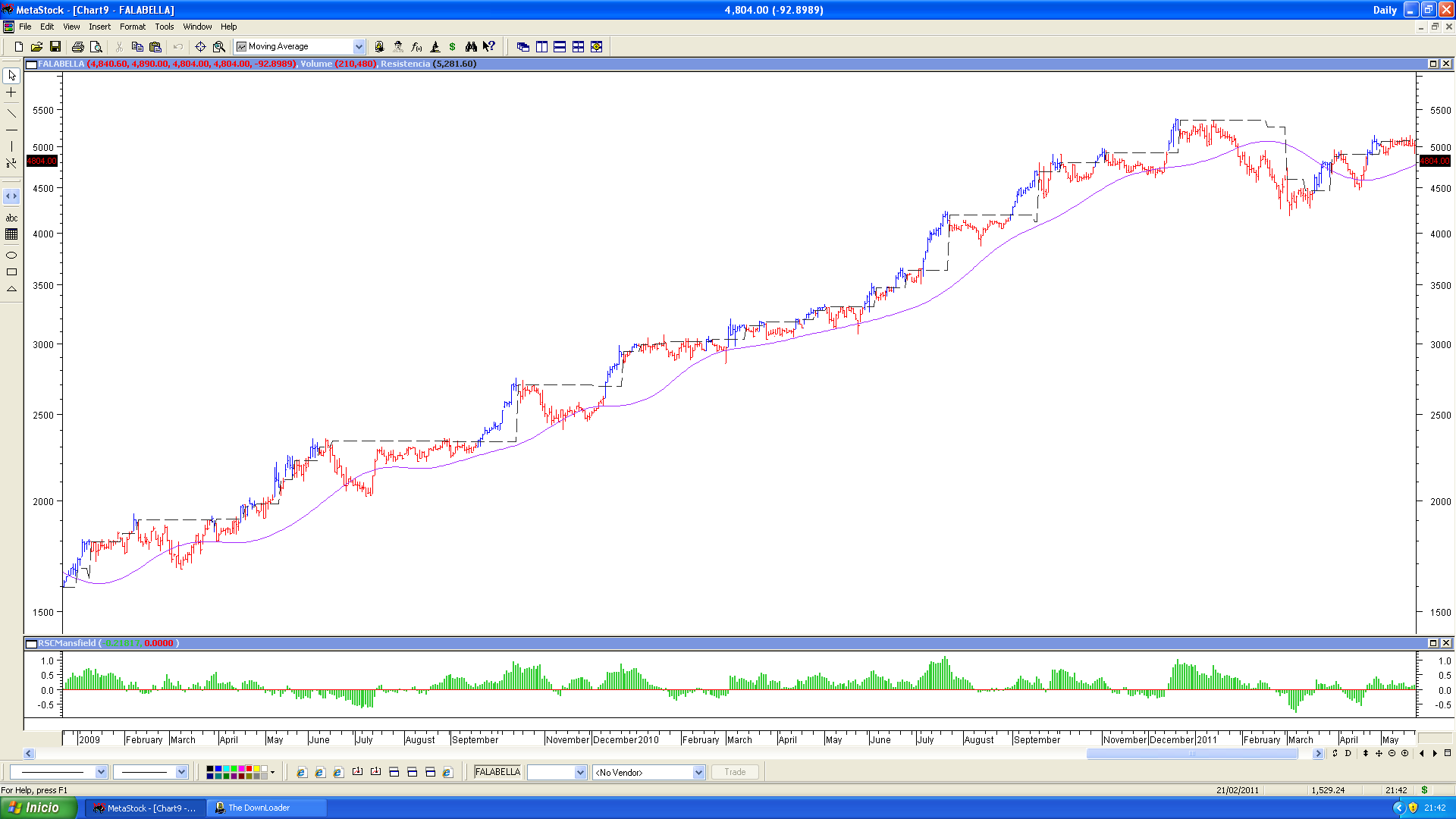The width and height of the screenshot is (1456, 819).
Task: Click the zoom out minus chart icon
Action: click(1392, 753)
